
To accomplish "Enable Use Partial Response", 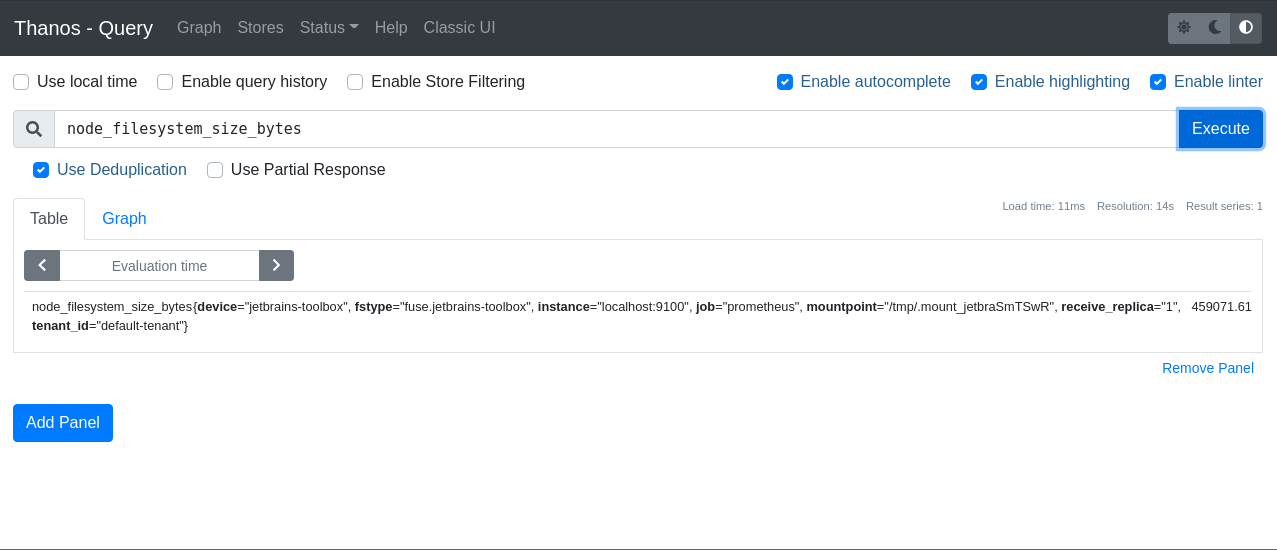I will [x=215, y=170].
